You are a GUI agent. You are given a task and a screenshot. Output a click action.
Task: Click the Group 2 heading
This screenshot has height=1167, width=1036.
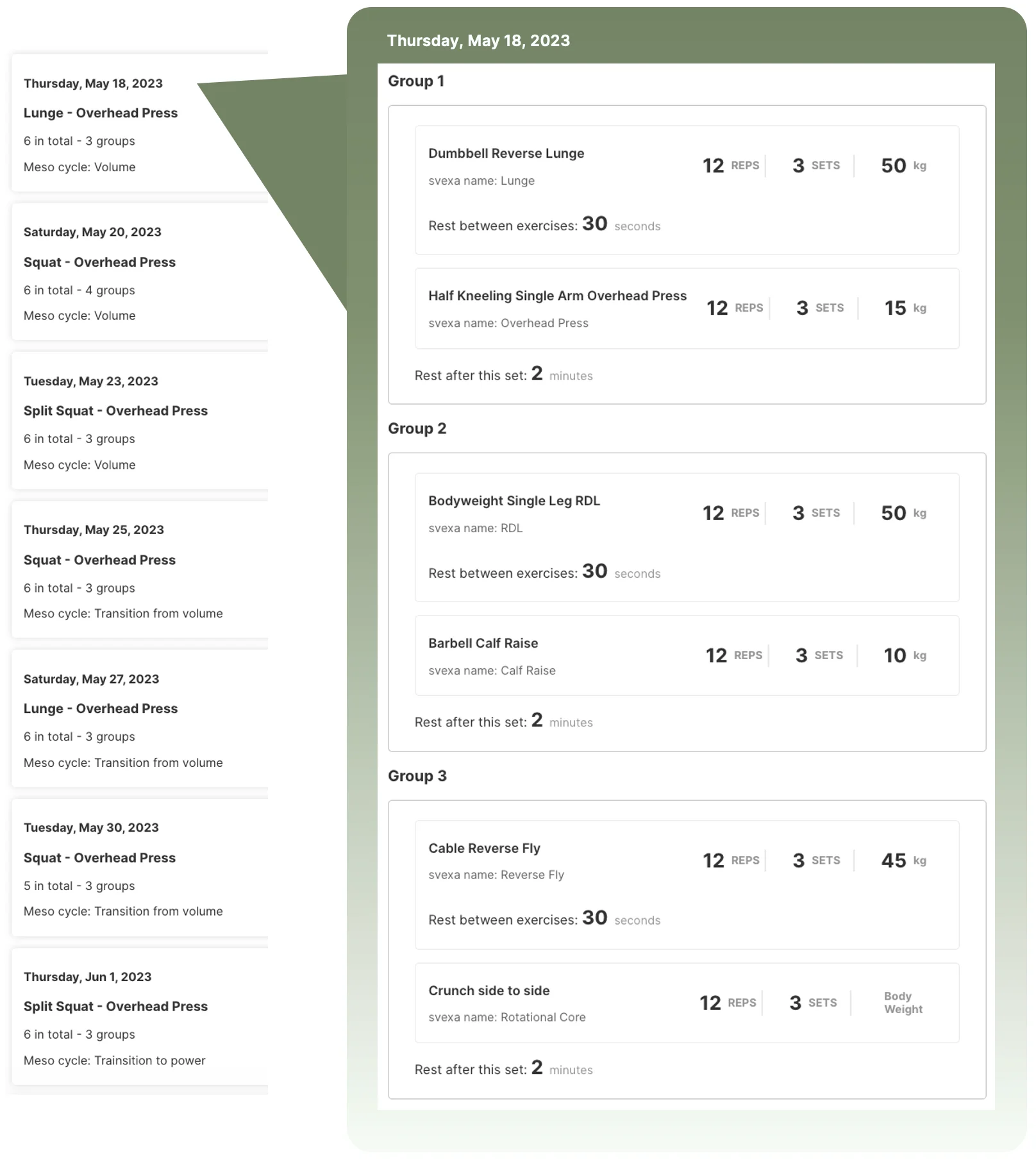417,428
